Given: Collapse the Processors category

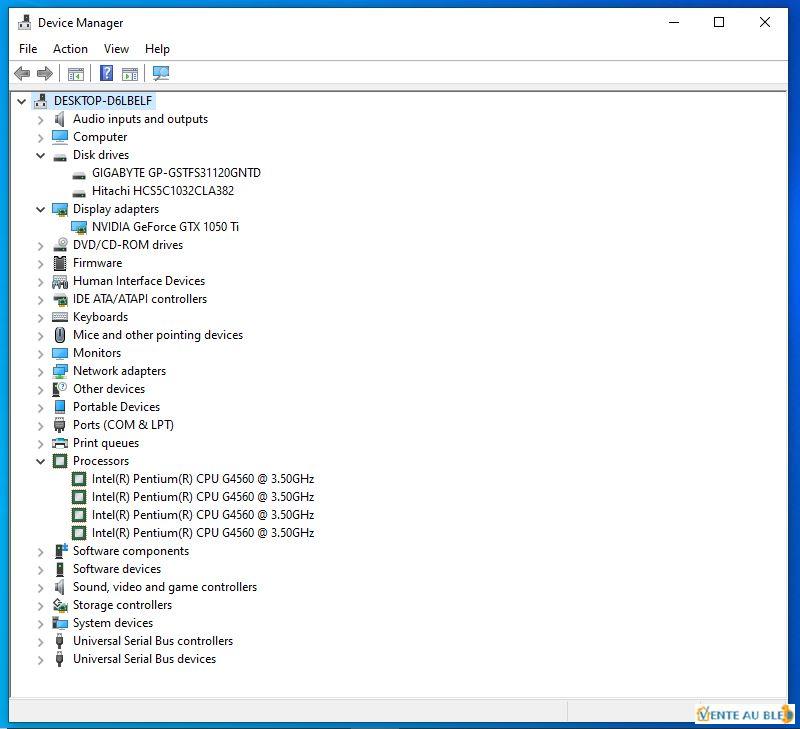Looking at the screenshot, I should pos(40,461).
